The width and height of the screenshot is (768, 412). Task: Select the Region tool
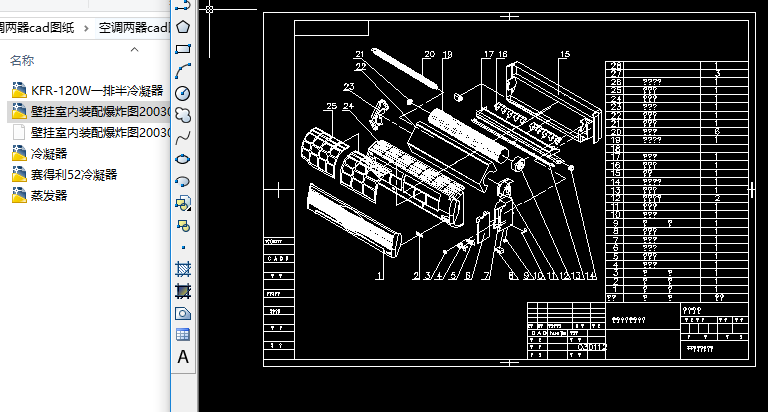pos(183,314)
